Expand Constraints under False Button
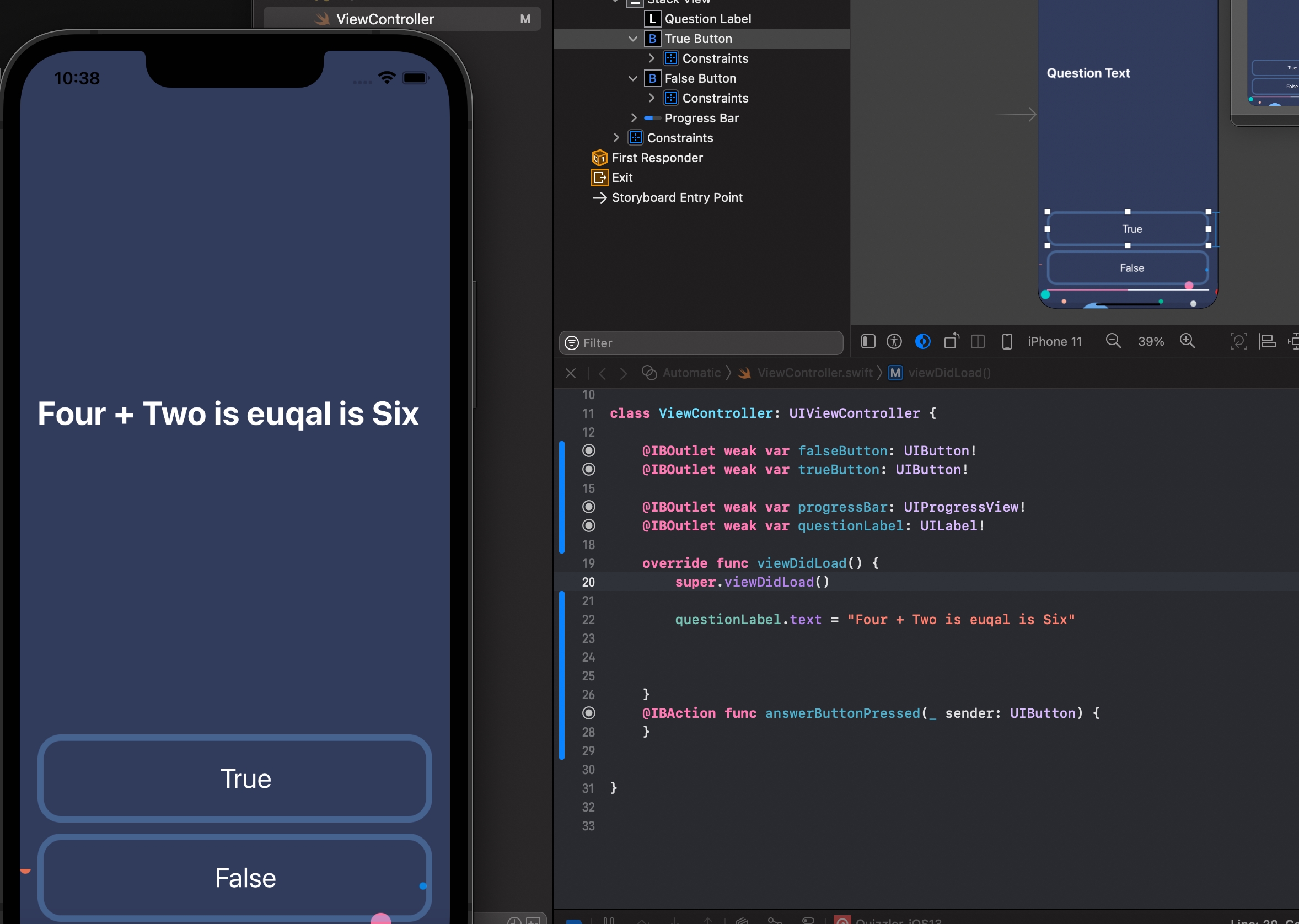Viewport: 1299px width, 924px height. (x=652, y=98)
